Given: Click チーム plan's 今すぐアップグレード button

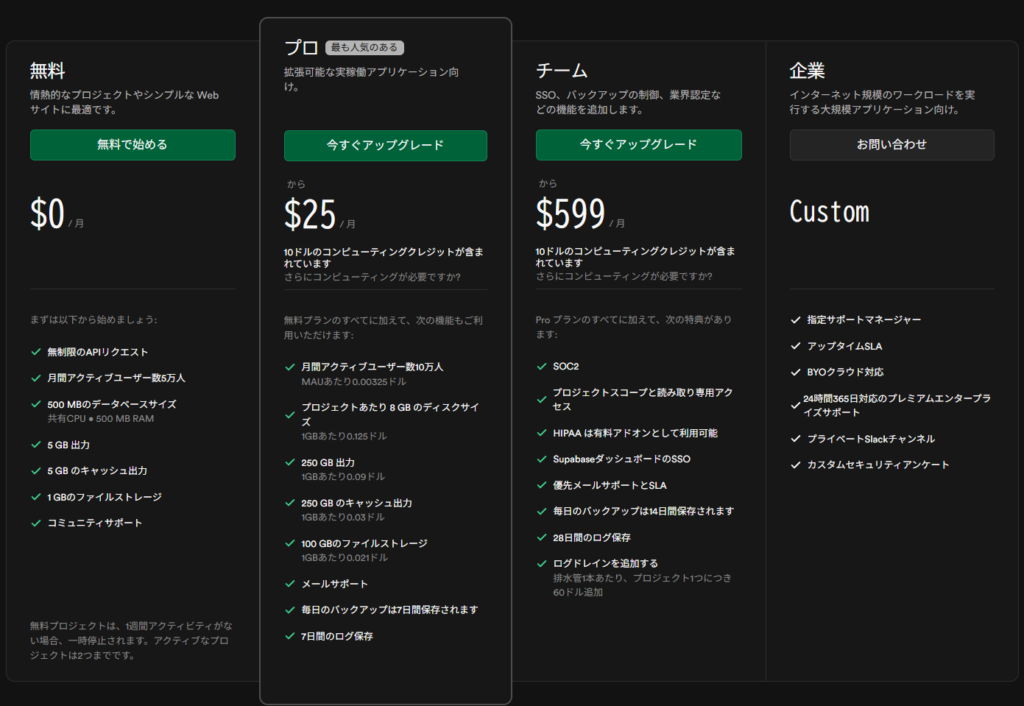Looking at the screenshot, I should pos(638,145).
